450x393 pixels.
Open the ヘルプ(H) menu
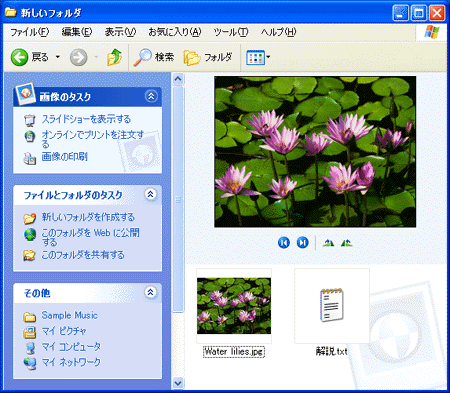tap(279, 32)
